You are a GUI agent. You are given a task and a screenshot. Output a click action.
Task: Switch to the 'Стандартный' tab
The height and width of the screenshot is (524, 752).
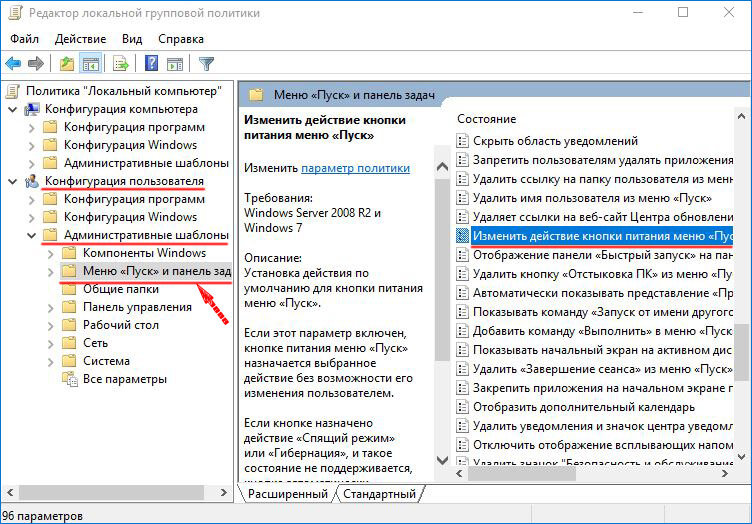(379, 494)
